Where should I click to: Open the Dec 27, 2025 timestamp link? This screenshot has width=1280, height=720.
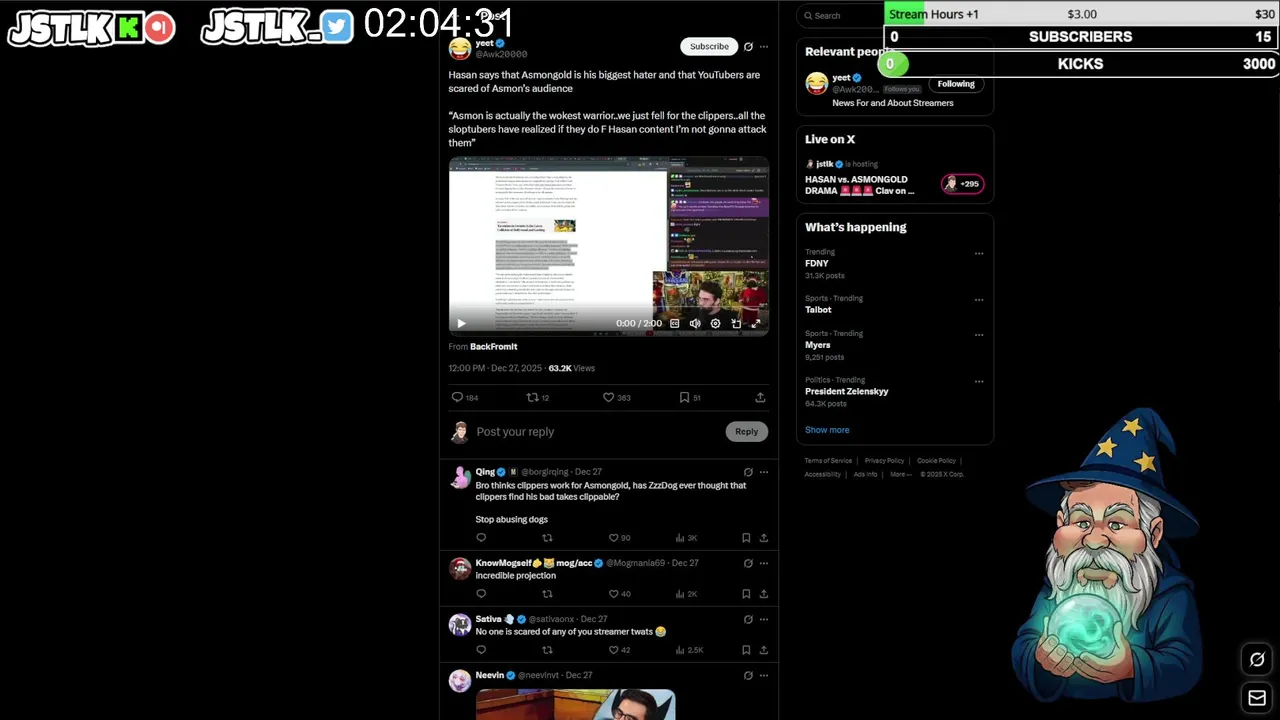[495, 368]
